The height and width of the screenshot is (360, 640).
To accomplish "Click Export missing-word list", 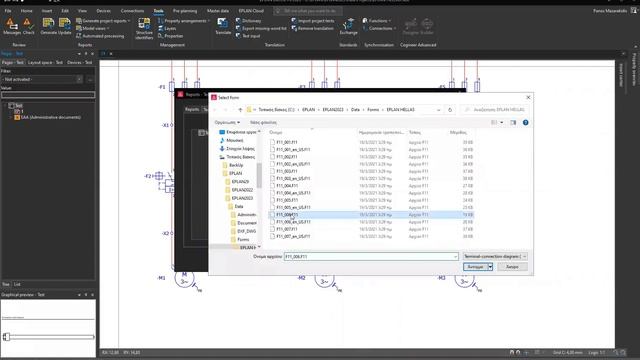I will [x=261, y=28].
